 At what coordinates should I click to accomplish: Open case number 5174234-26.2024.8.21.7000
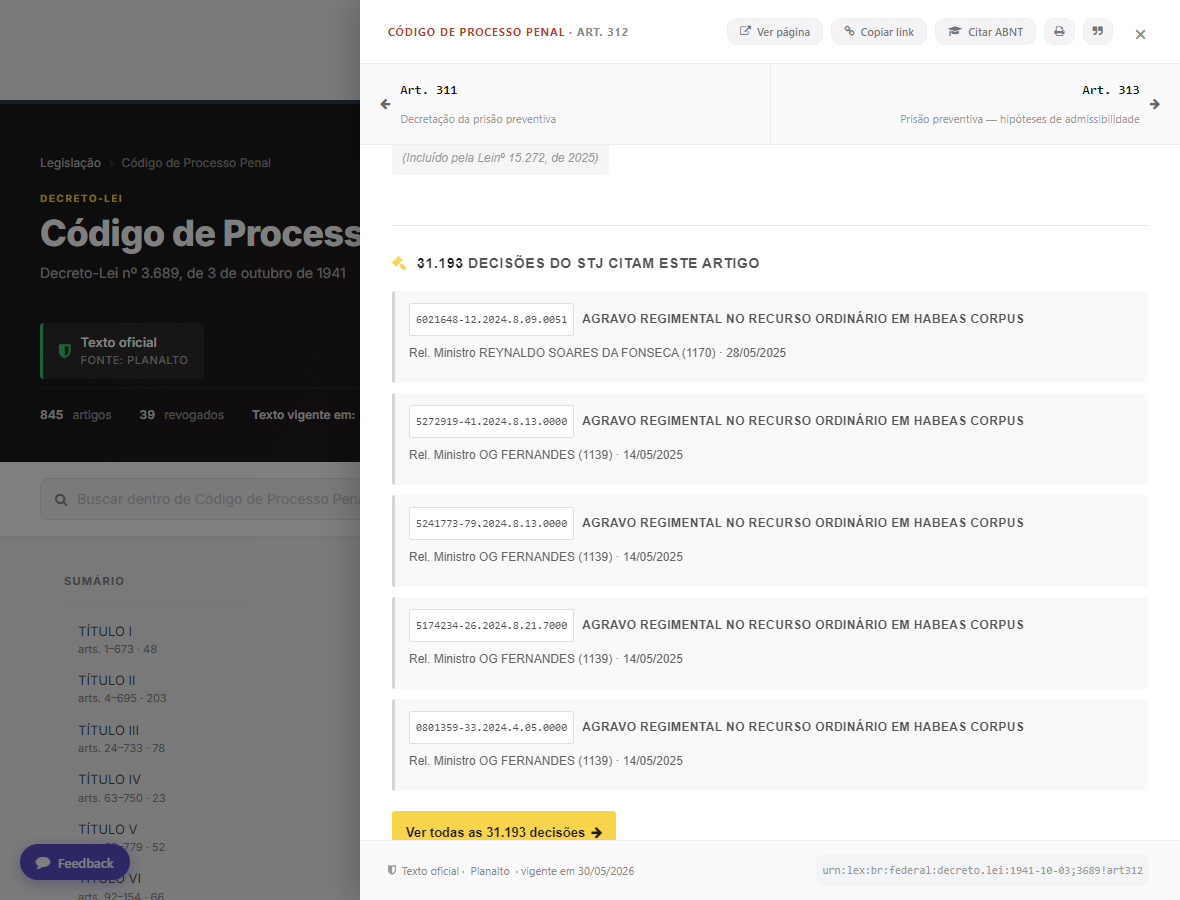[491, 625]
